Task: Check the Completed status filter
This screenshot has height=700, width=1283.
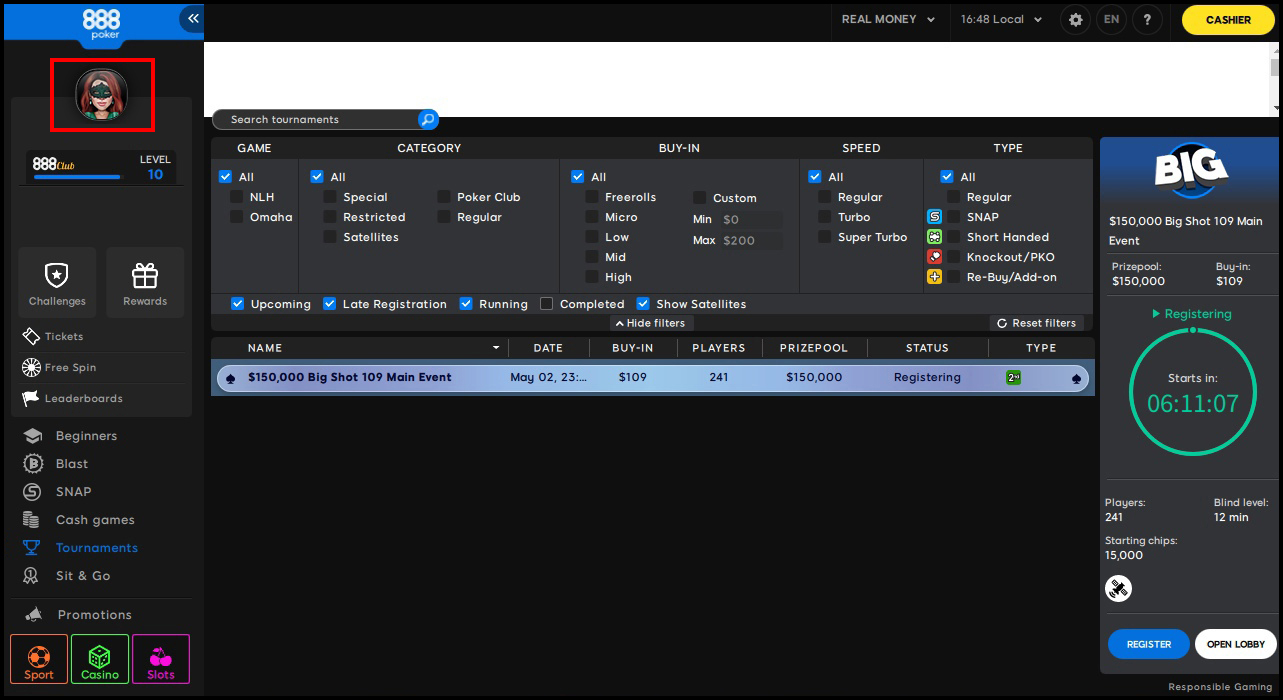Action: (547, 304)
